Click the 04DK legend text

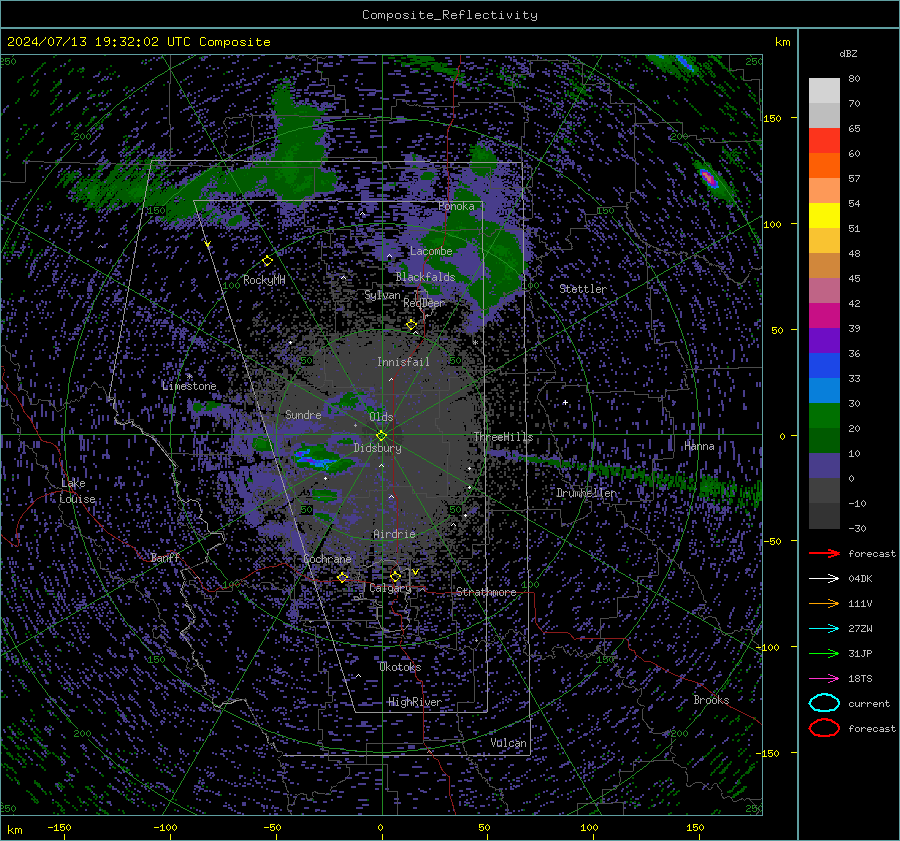tap(860, 579)
